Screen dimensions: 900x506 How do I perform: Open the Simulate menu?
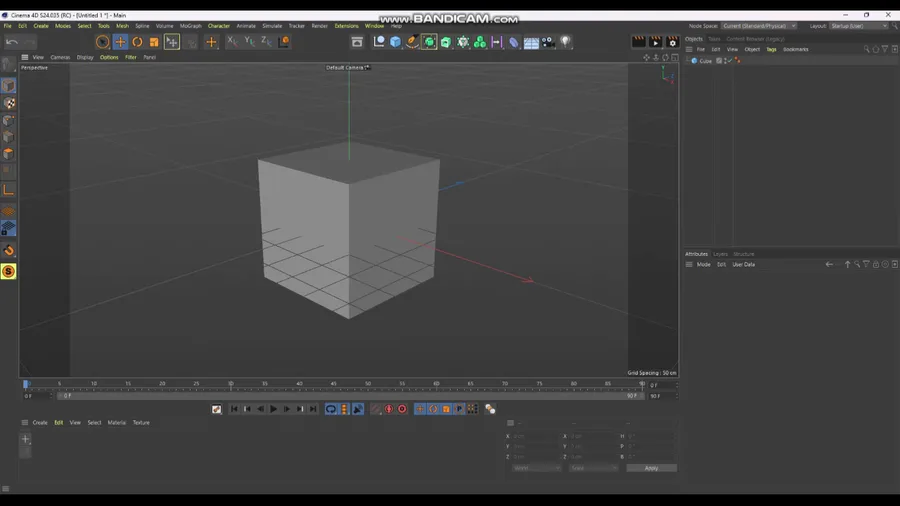point(272,26)
